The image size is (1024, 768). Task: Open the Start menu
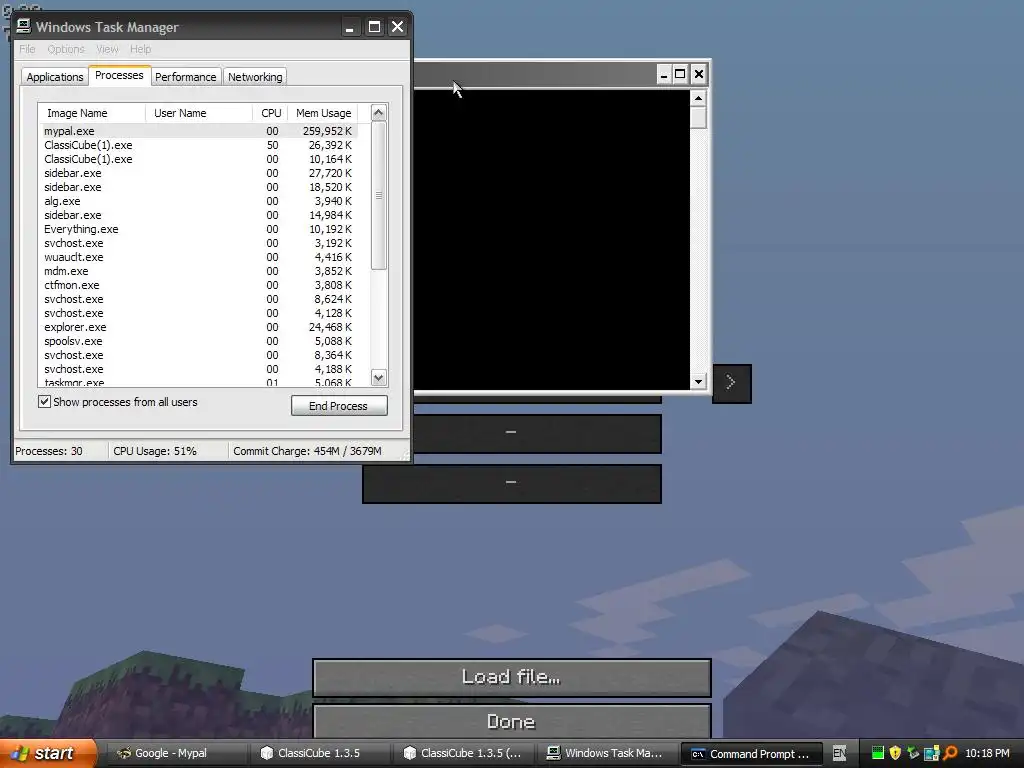(47, 753)
